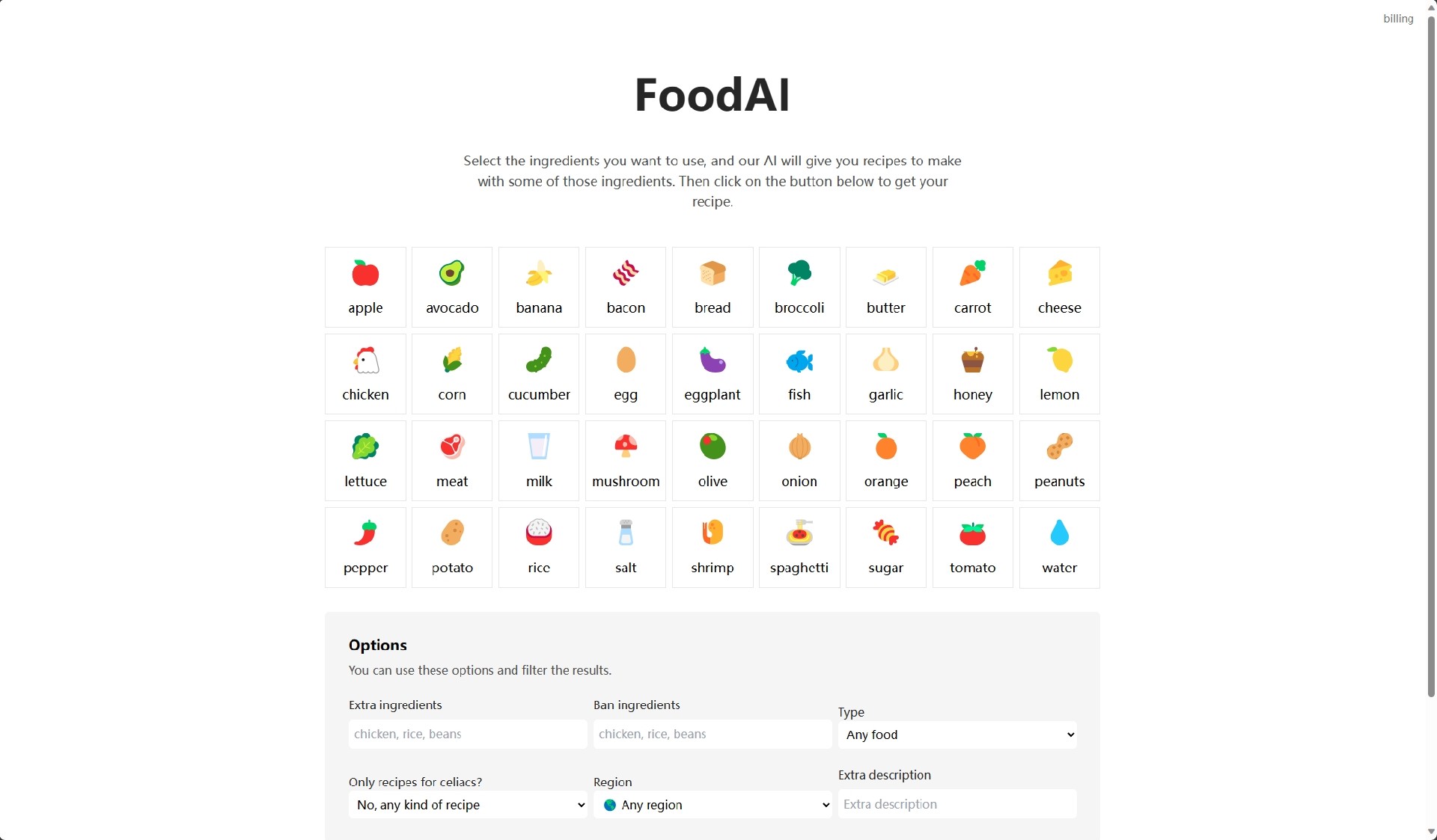Image resolution: width=1437 pixels, height=840 pixels.
Task: Expand the Only recipes for celiacs dropdown
Action: [x=467, y=805]
